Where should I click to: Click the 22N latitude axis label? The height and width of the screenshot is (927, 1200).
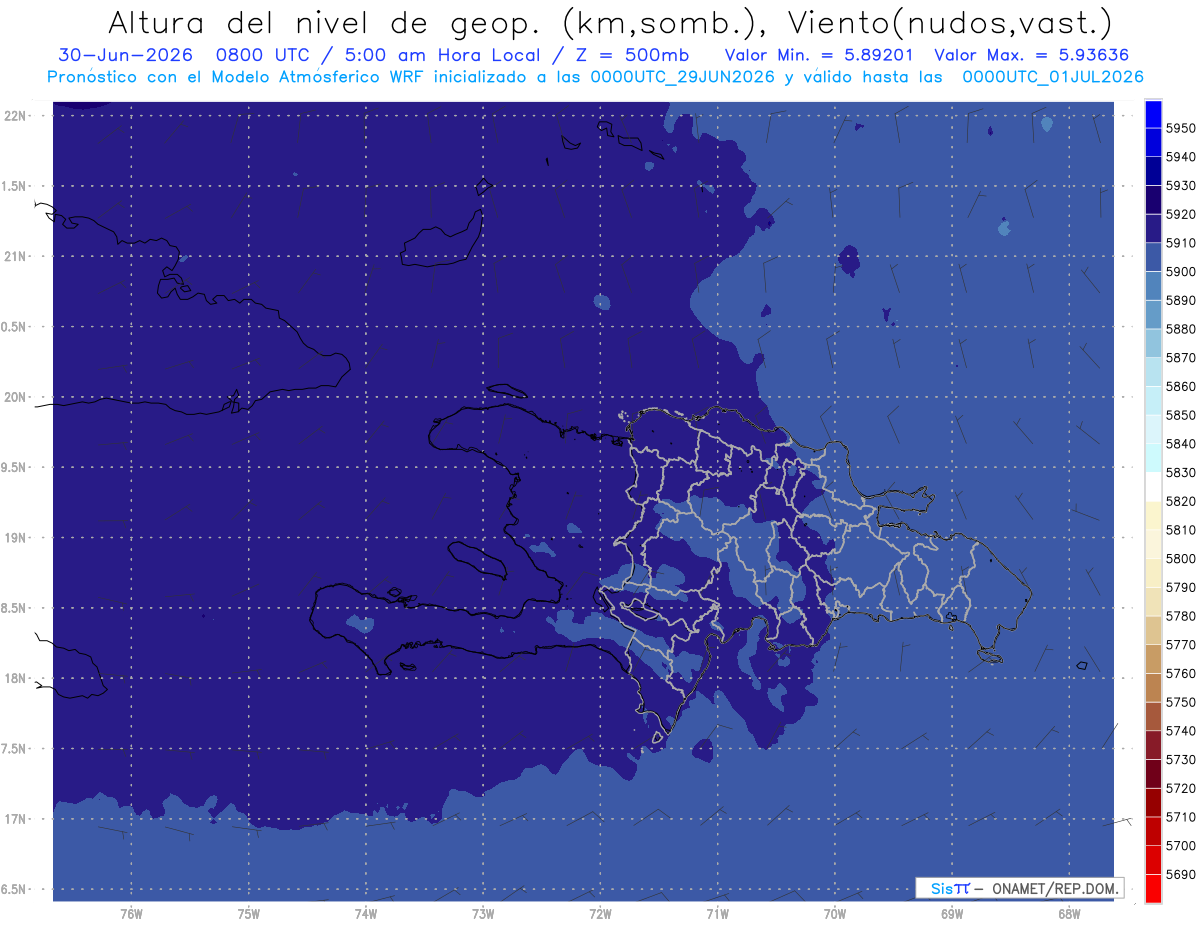(x=16, y=116)
